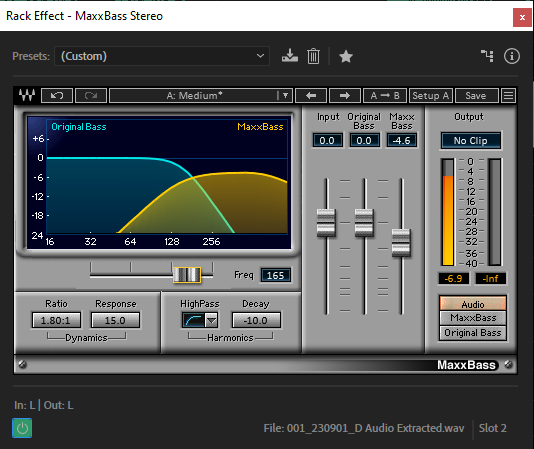Open channel map routing editor icon

(x=487, y=56)
